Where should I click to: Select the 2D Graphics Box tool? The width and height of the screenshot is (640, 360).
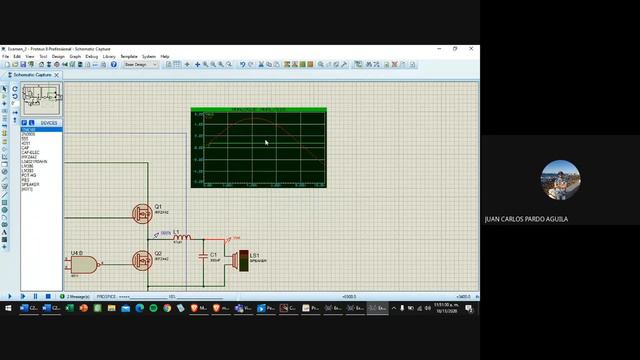(4, 202)
